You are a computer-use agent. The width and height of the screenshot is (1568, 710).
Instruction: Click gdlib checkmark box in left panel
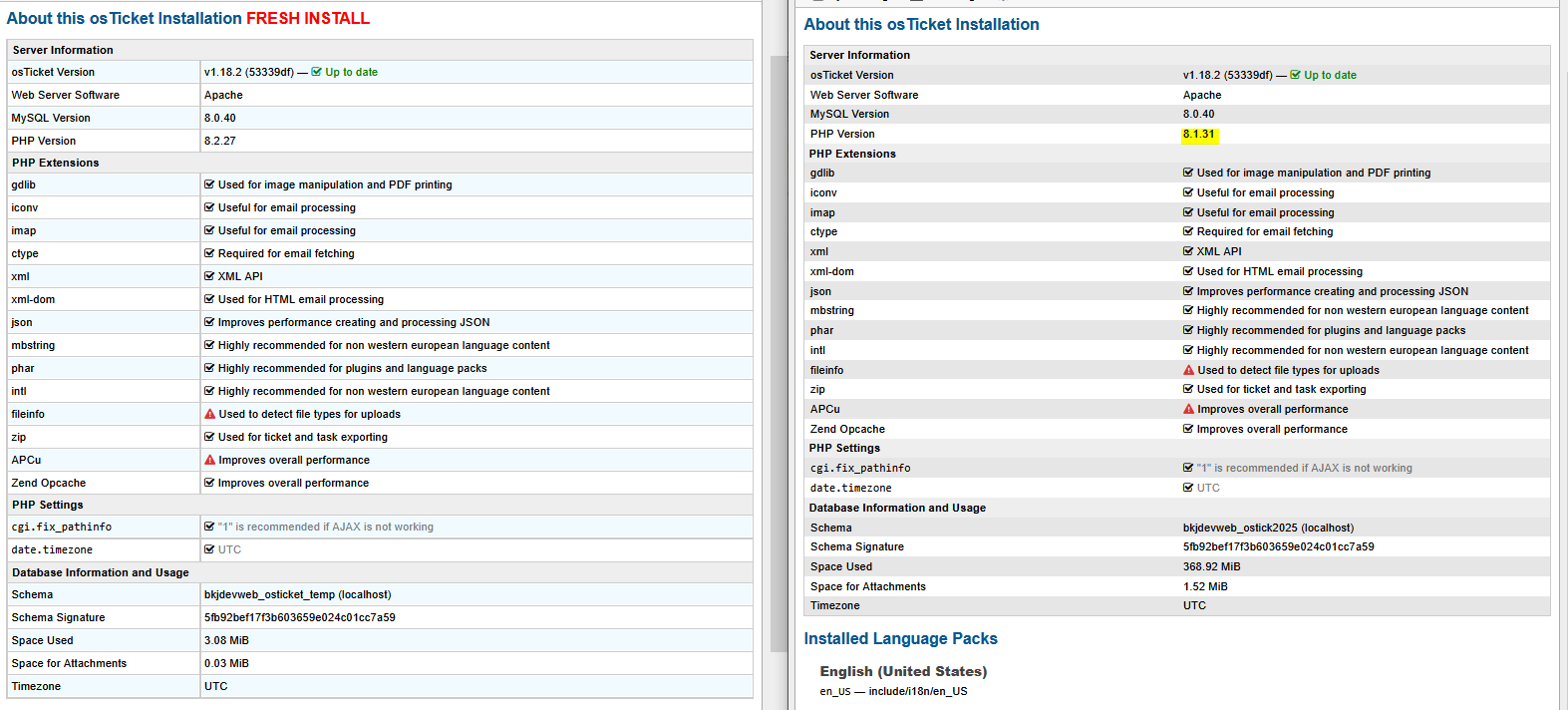pos(209,184)
